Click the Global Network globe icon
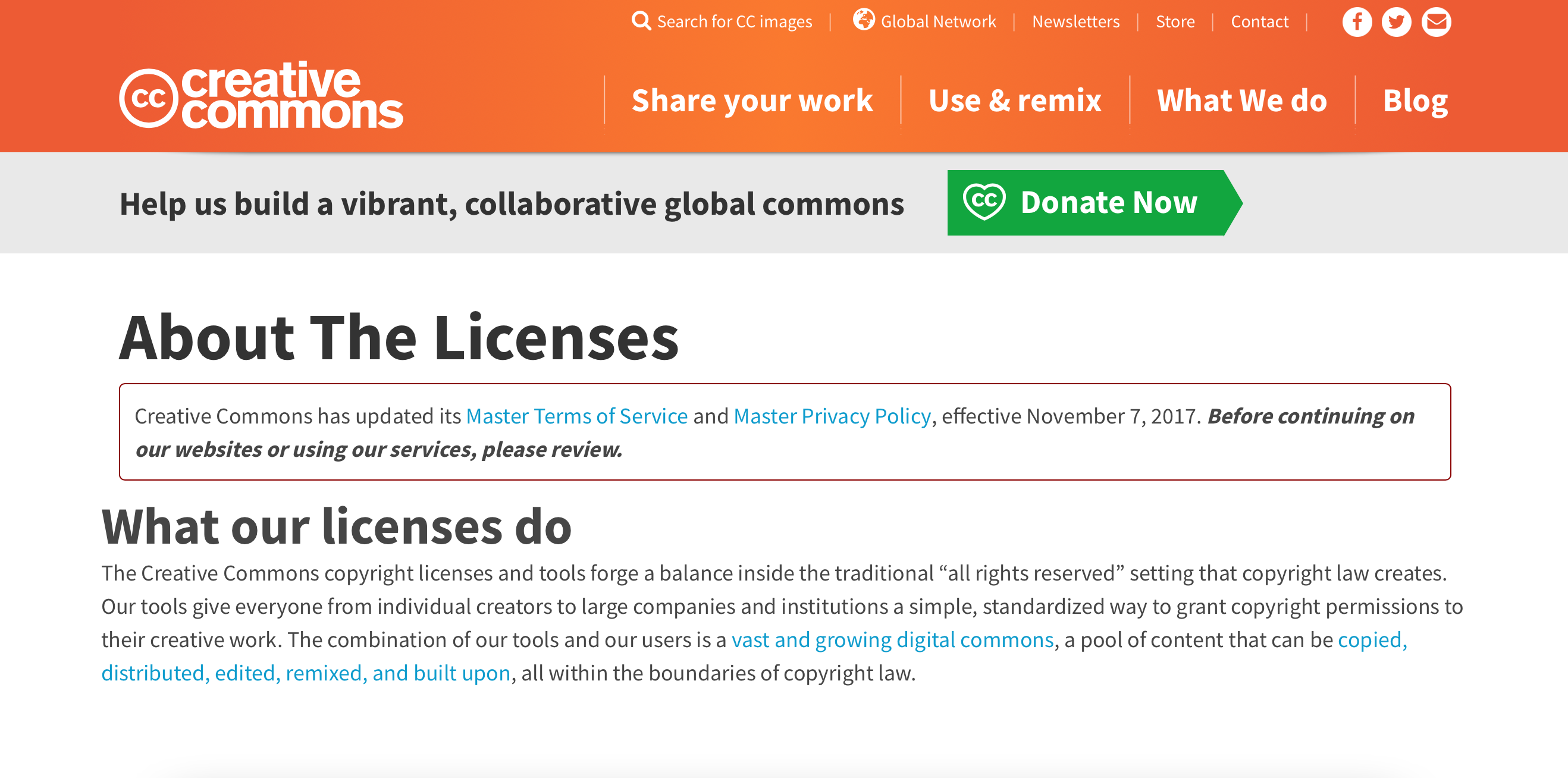The height and width of the screenshot is (778, 1568). tap(863, 20)
